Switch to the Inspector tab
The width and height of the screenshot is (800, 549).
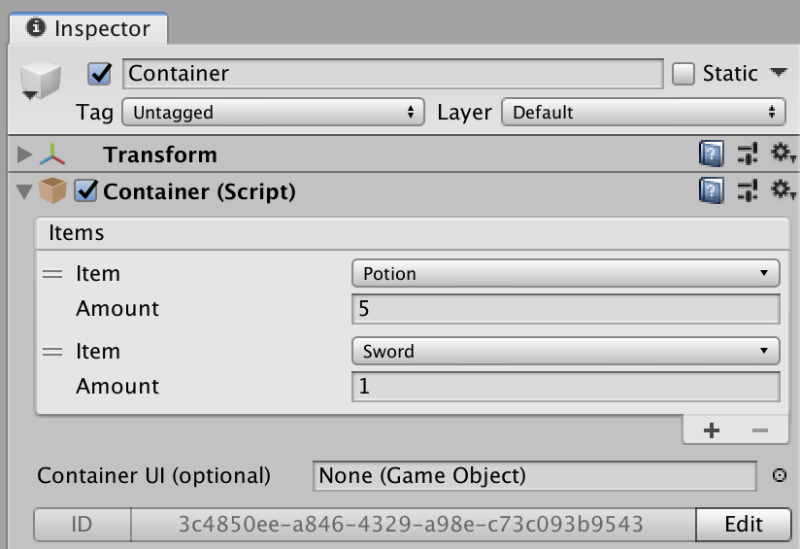point(89,29)
